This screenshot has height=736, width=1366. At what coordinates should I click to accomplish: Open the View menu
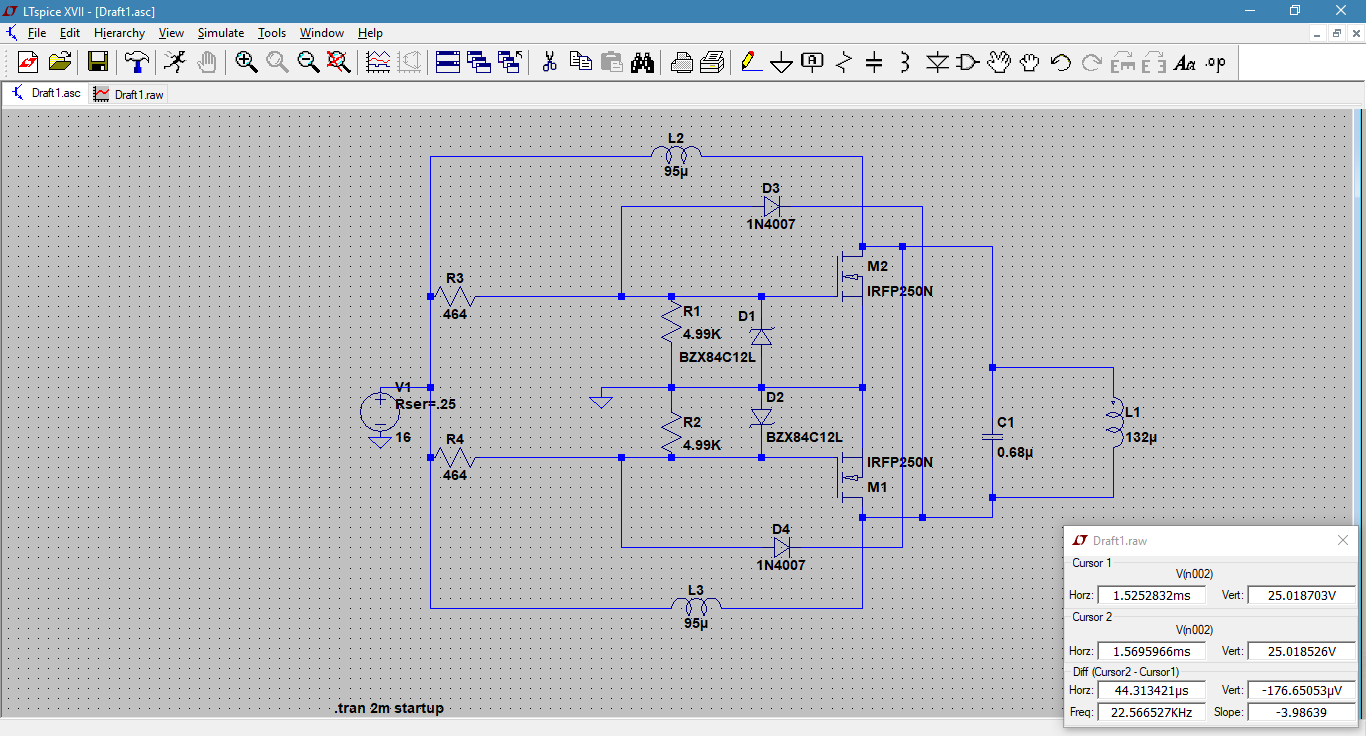point(171,33)
